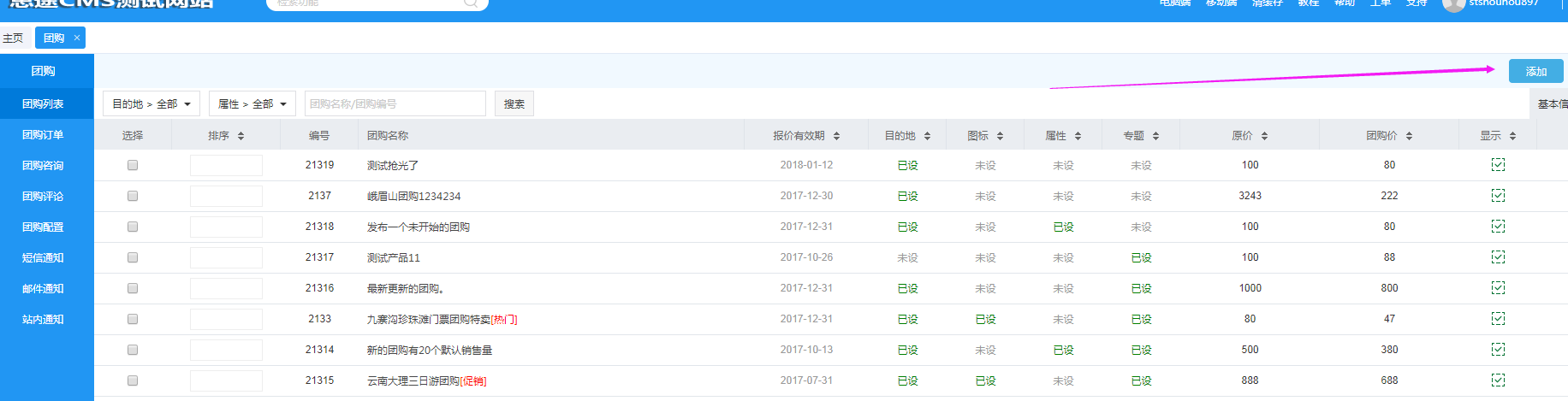Check the checkbox for 测试抢光了 row
The width and height of the screenshot is (1568, 401).
[133, 165]
